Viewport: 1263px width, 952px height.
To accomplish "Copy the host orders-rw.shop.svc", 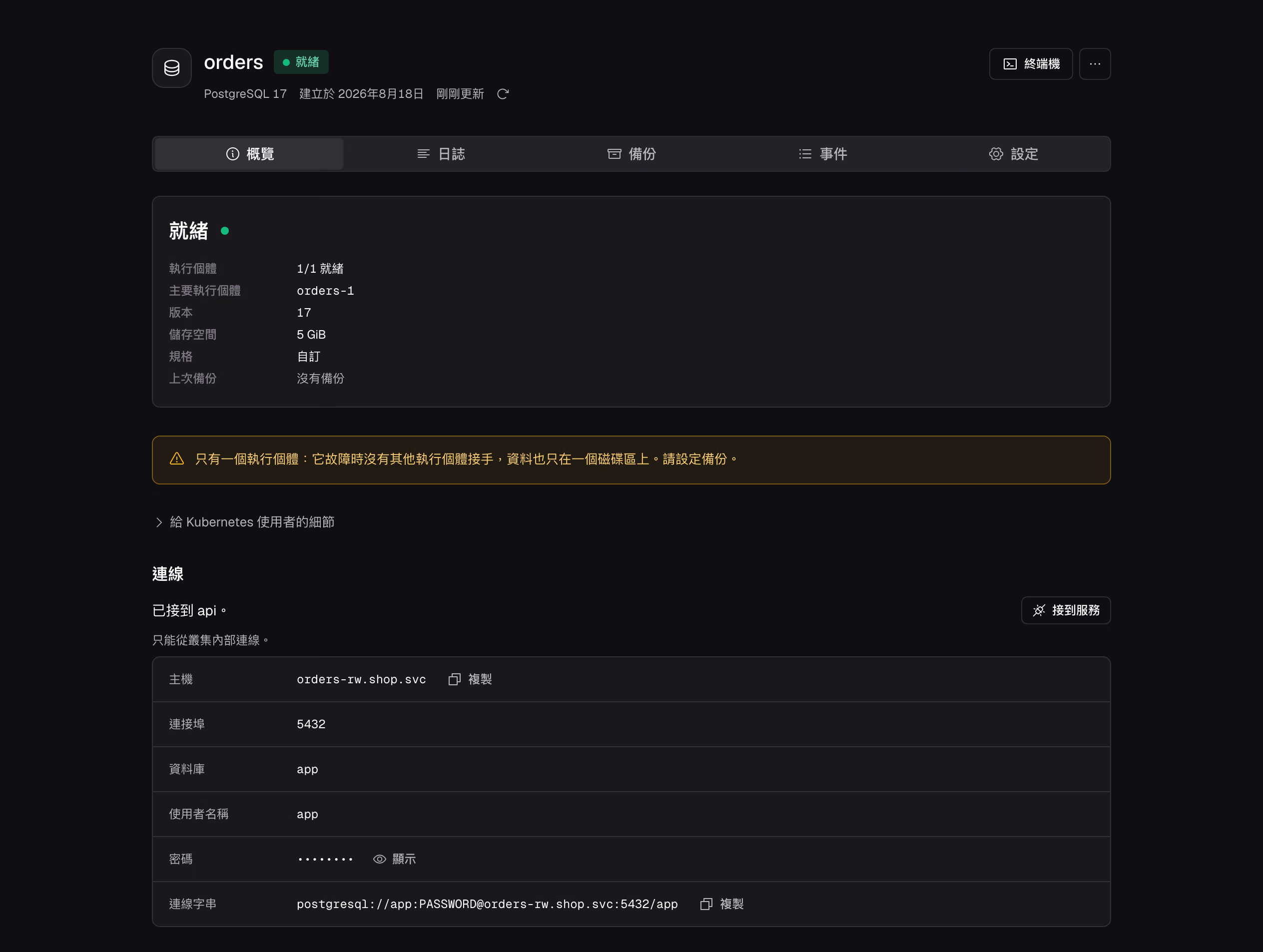I will coord(470,679).
